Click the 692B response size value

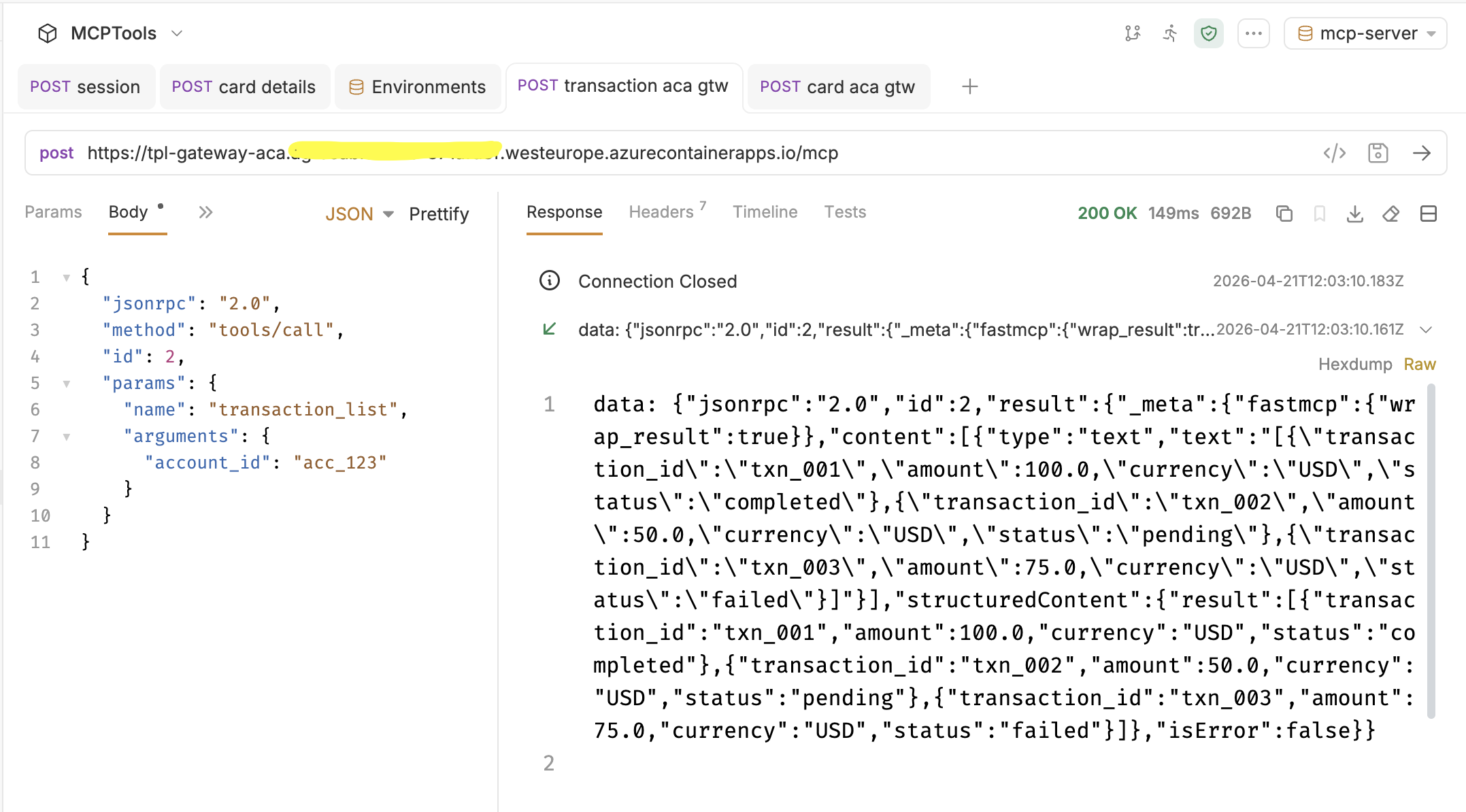pos(1231,214)
